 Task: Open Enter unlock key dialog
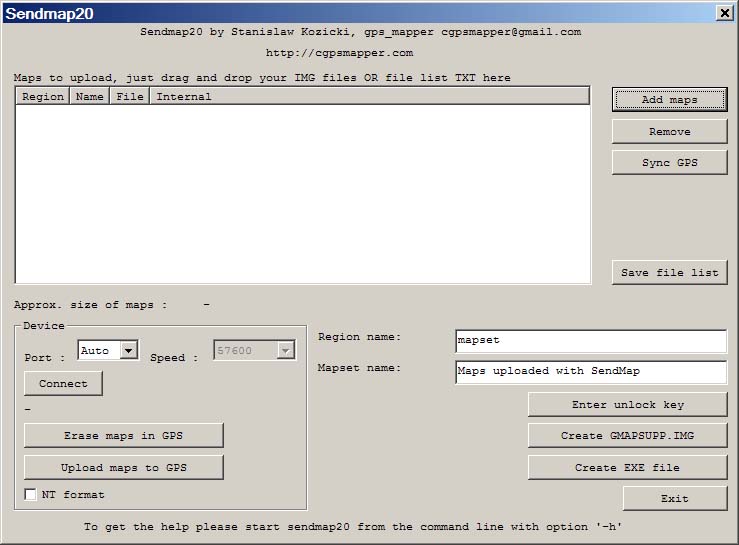click(x=627, y=405)
